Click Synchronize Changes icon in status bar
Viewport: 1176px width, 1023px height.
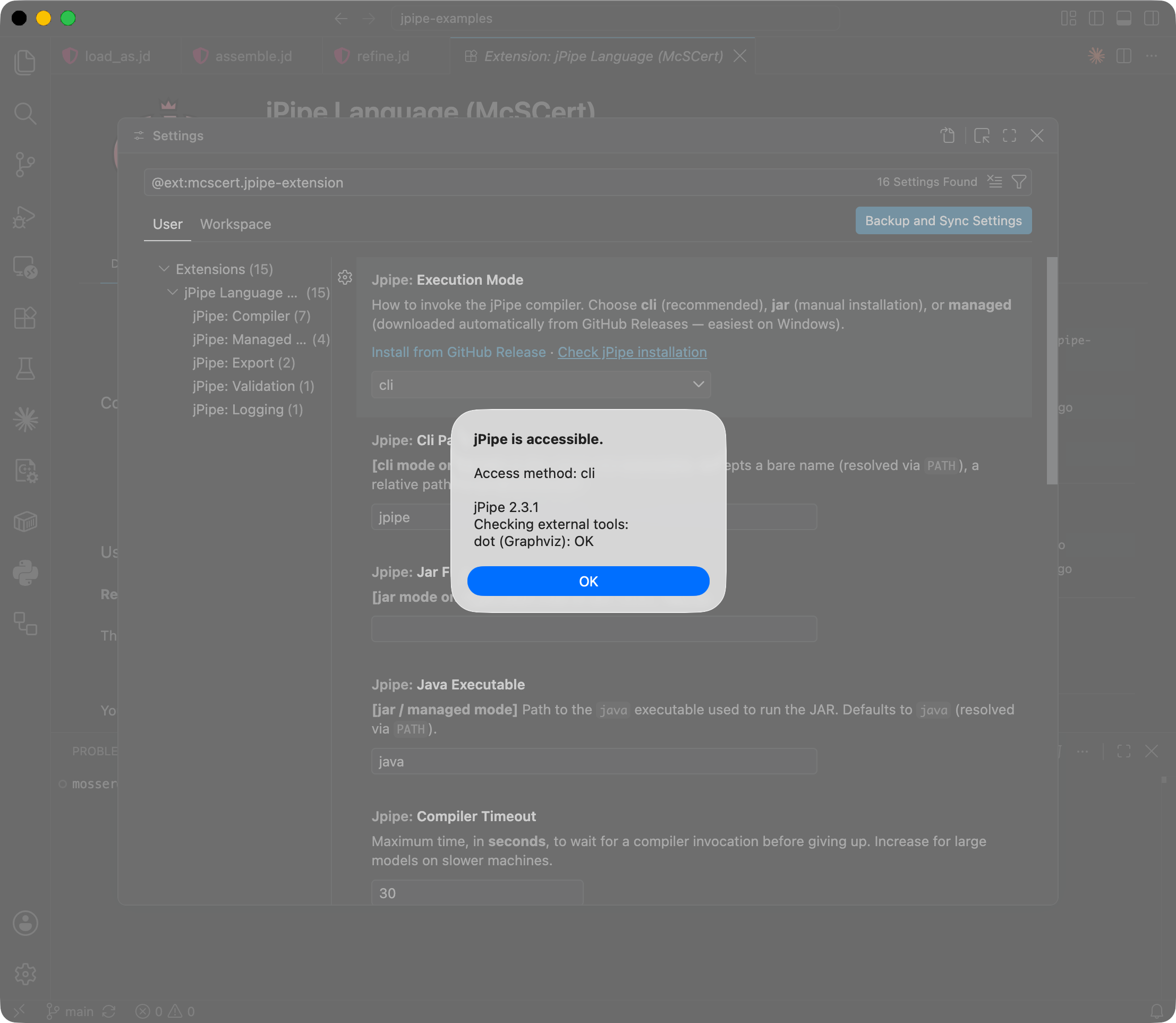[x=109, y=1012]
